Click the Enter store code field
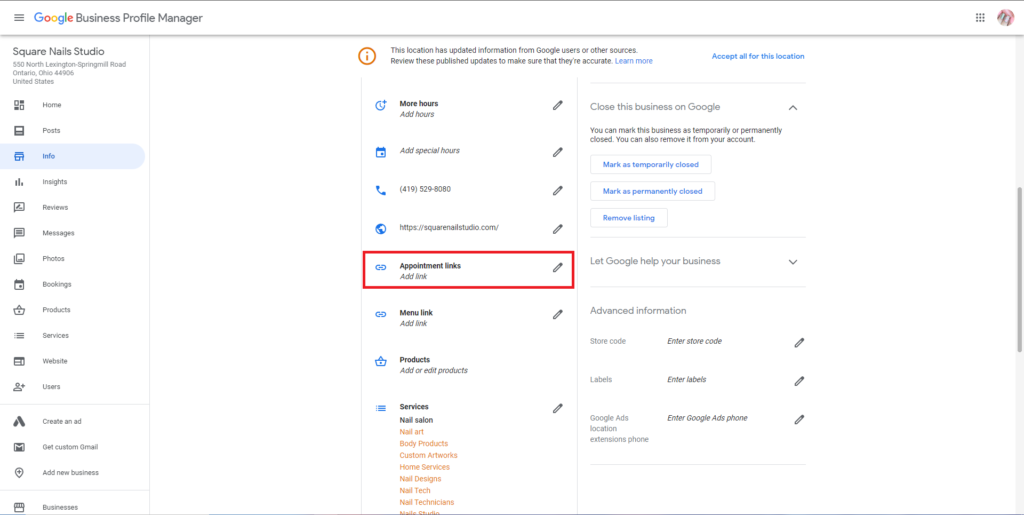Screen dimensions: 1024x515 694,341
